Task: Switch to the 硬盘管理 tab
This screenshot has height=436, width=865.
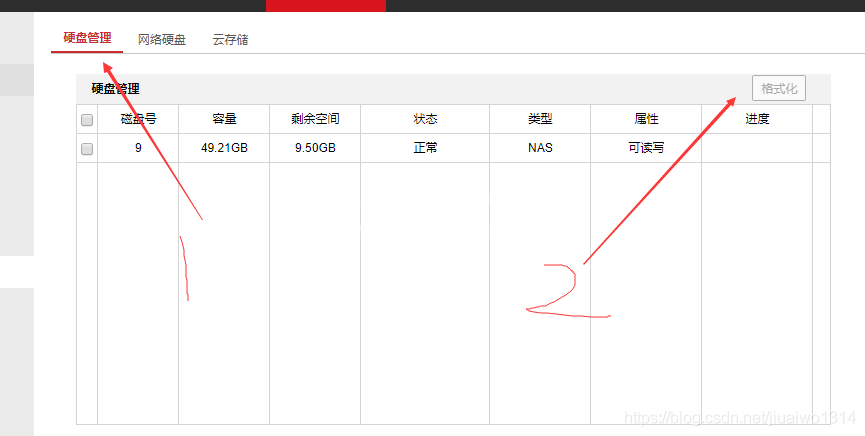Action: tap(87, 39)
